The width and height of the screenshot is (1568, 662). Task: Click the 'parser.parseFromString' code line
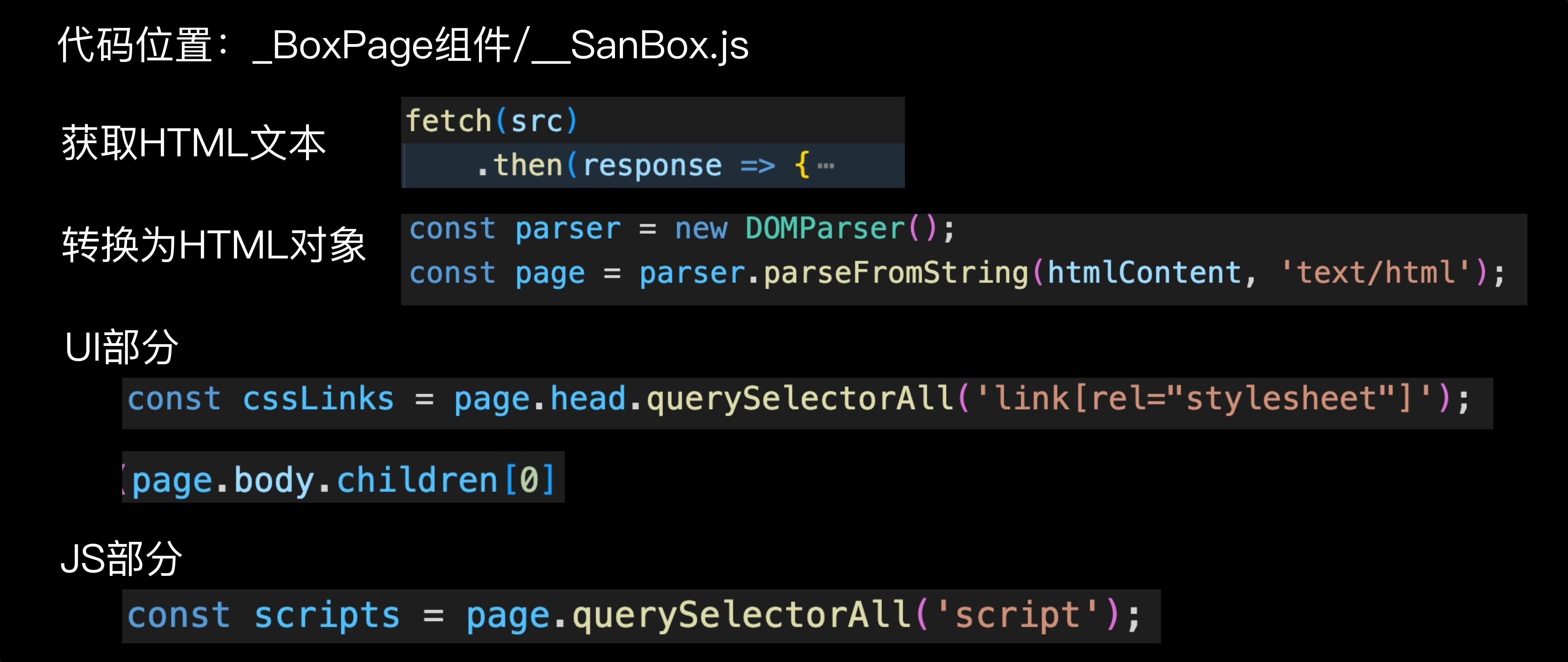click(957, 273)
